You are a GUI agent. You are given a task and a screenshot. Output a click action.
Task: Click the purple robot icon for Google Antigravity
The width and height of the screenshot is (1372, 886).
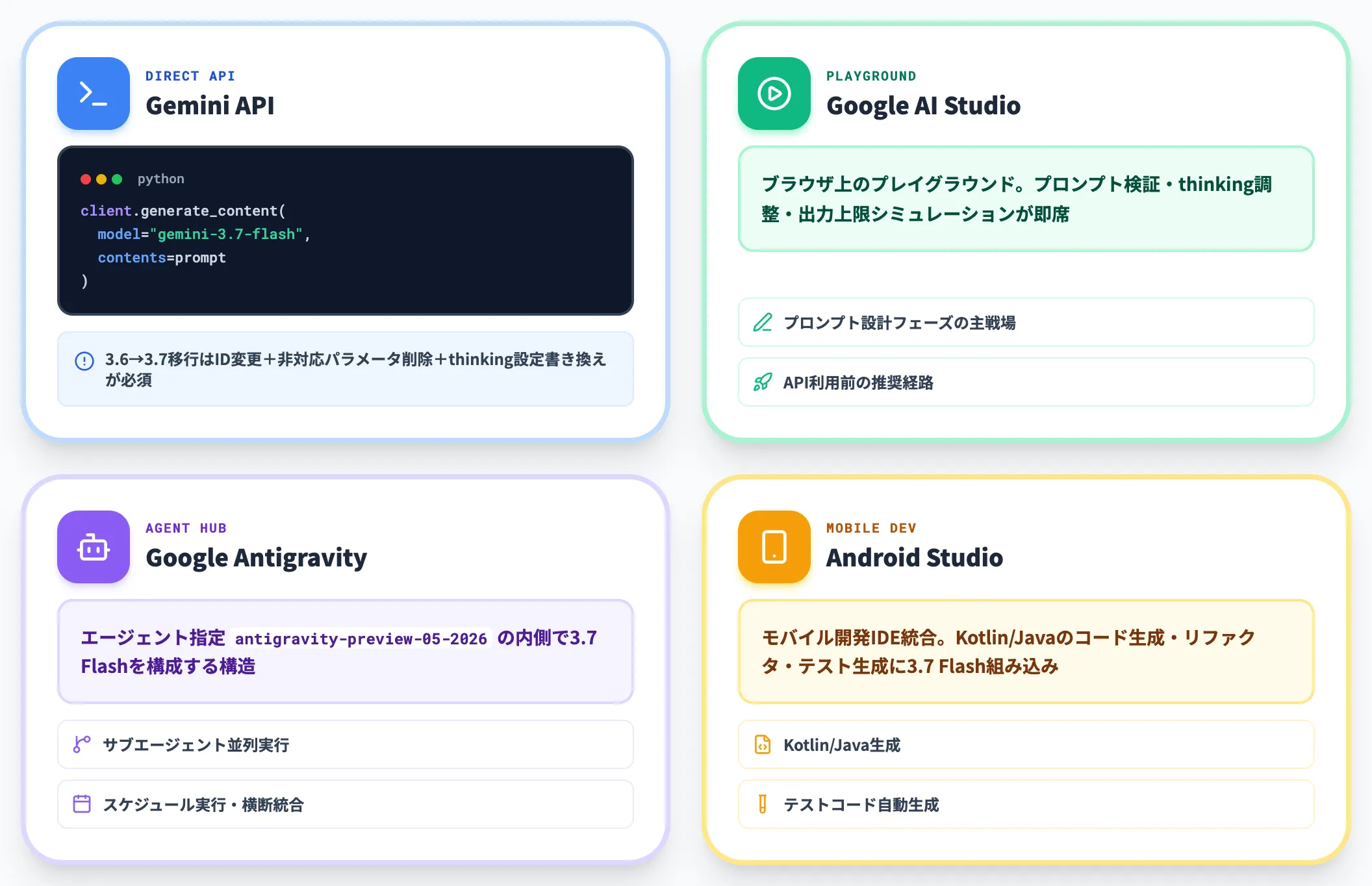pyautogui.click(x=94, y=547)
